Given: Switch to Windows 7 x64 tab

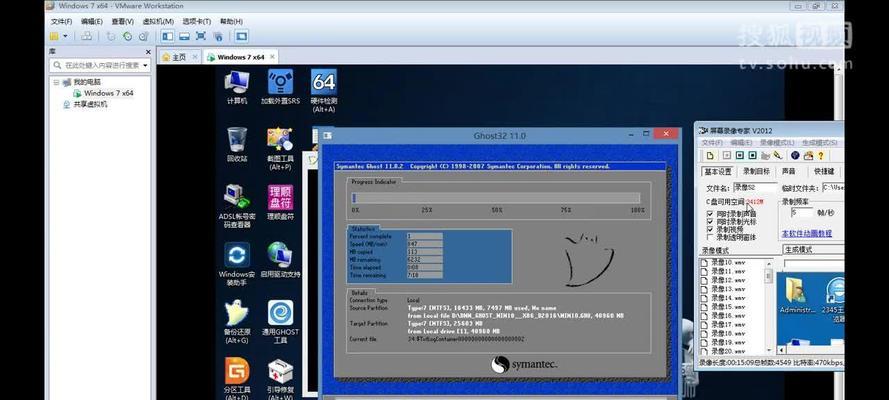Looking at the screenshot, I should 240,57.
